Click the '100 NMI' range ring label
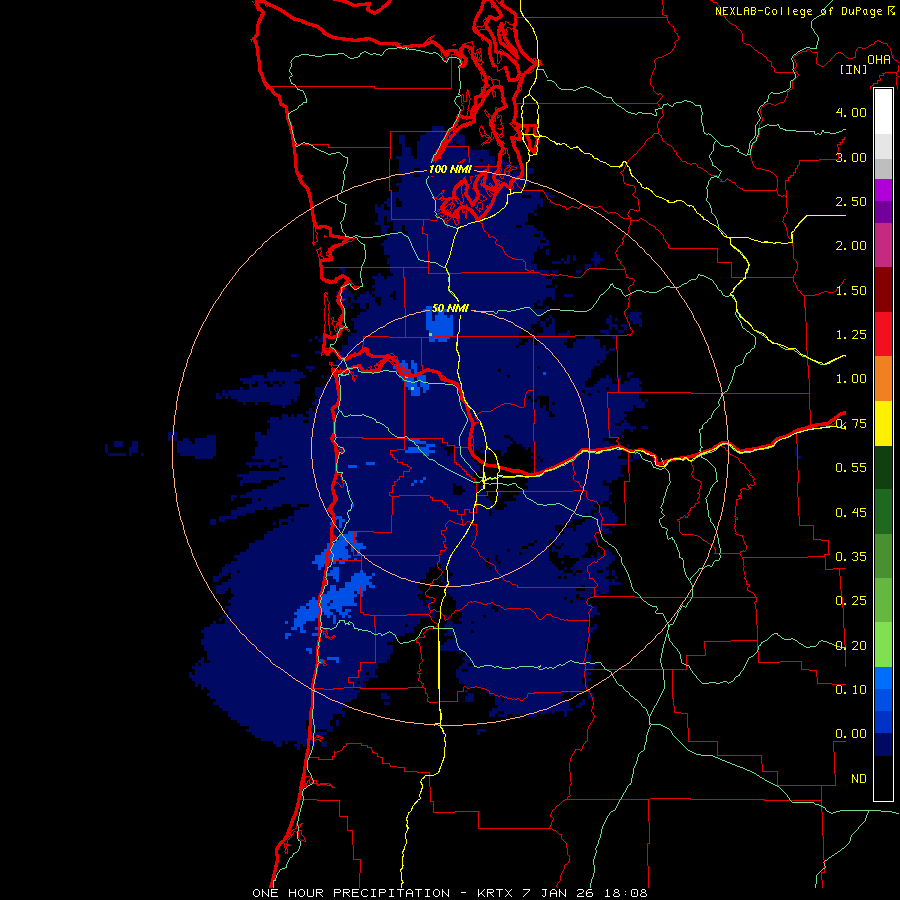The width and height of the screenshot is (900, 900). 450,169
